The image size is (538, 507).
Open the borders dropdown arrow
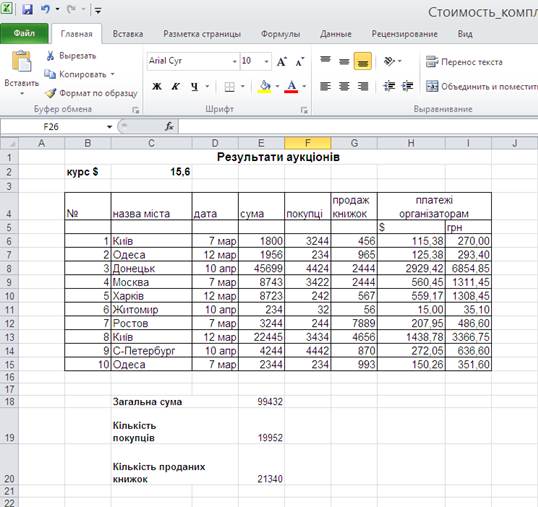tap(242, 86)
